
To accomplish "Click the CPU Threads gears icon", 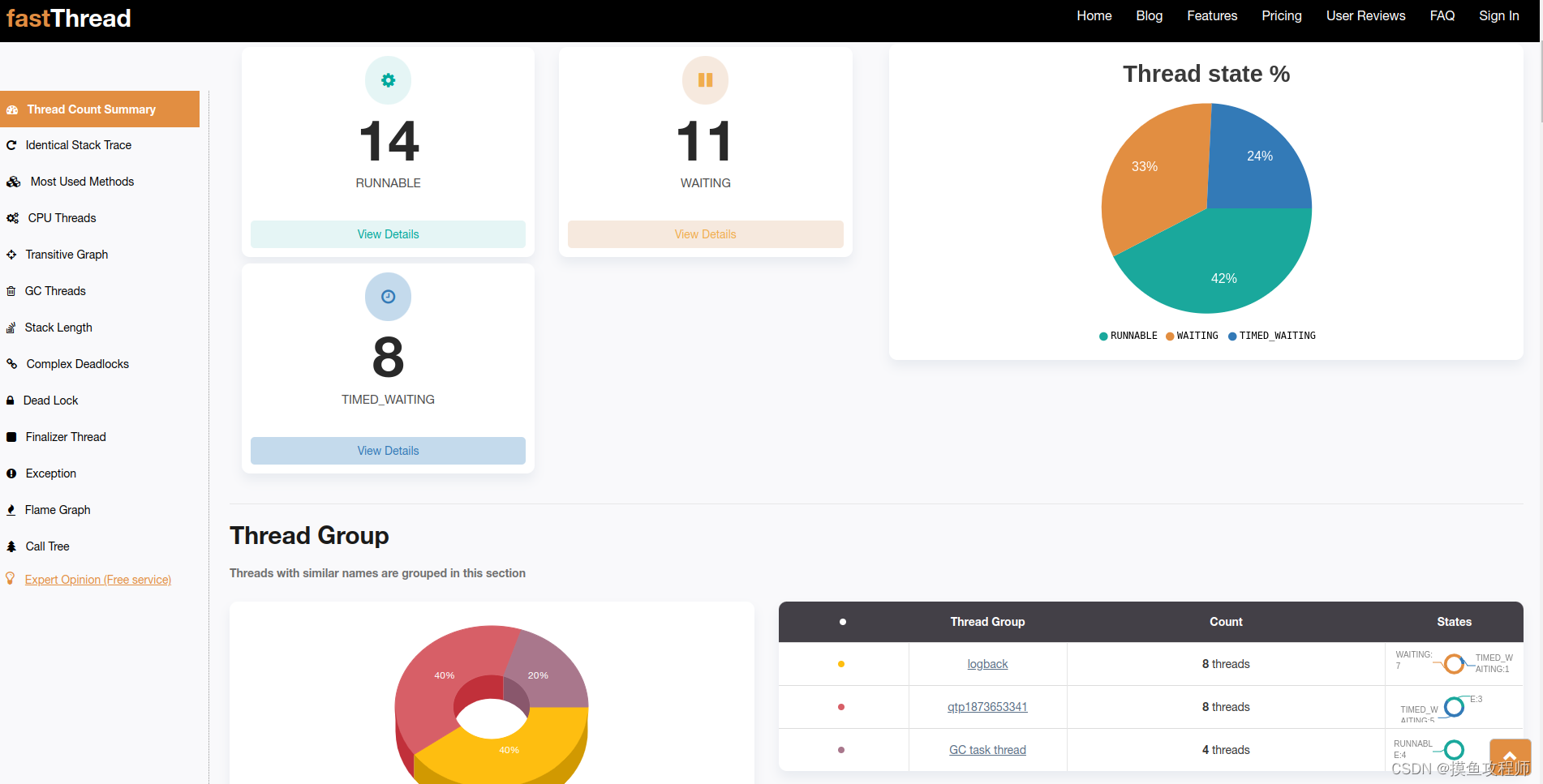I will point(12,218).
